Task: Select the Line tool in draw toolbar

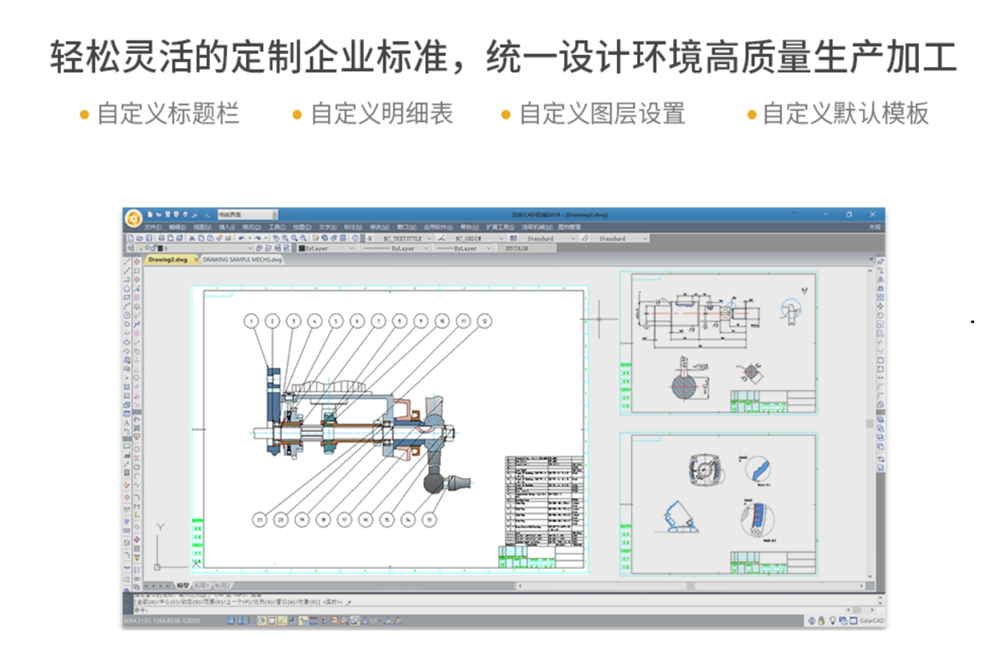Action: (127, 261)
